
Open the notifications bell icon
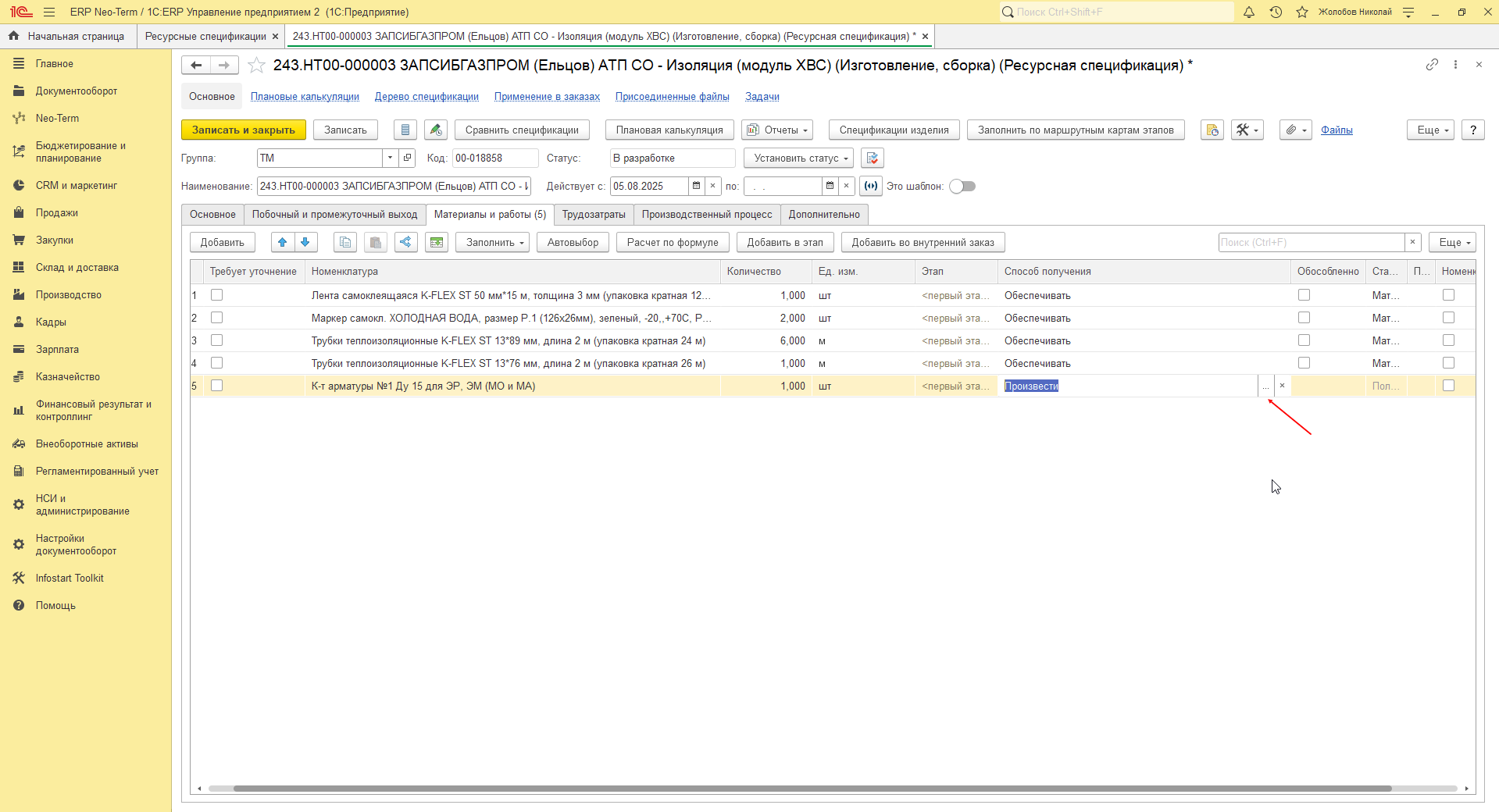click(x=1249, y=12)
